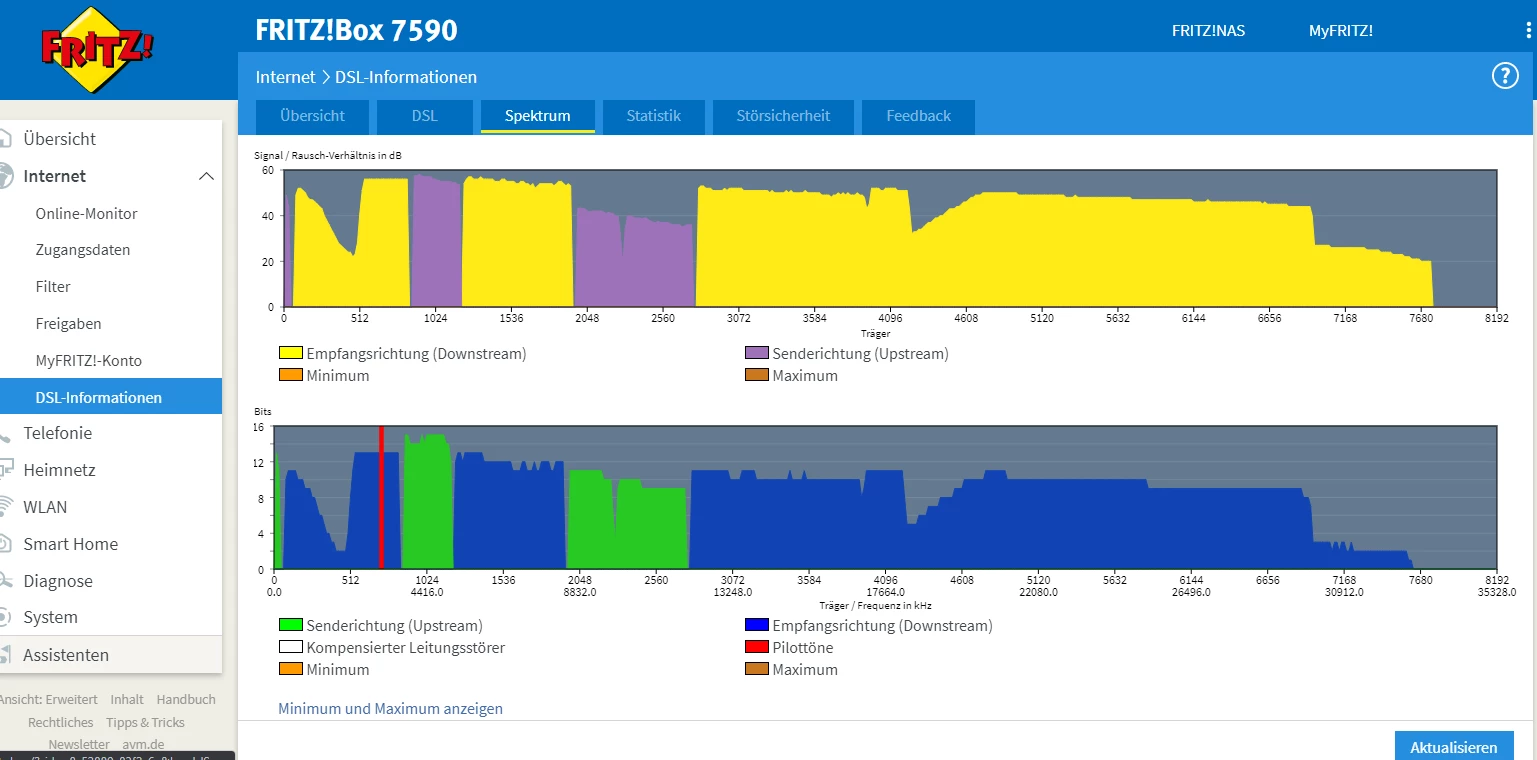Open the three-dot menu in the header
This screenshot has width=1537, height=760.
(x=1529, y=31)
